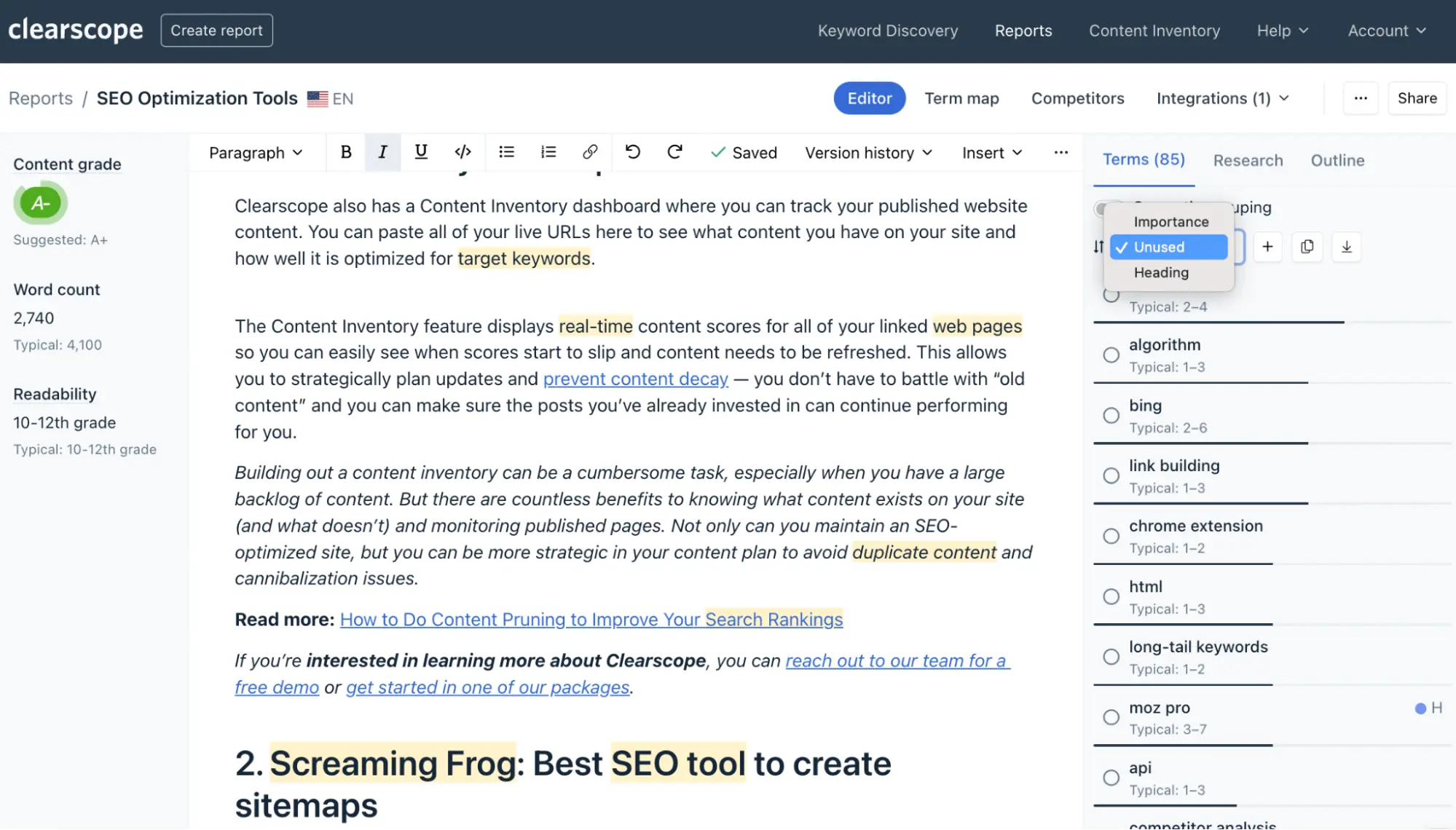Viewport: 1456px width, 830px height.
Task: Open the Paragraph style dropdown
Action: tap(253, 152)
